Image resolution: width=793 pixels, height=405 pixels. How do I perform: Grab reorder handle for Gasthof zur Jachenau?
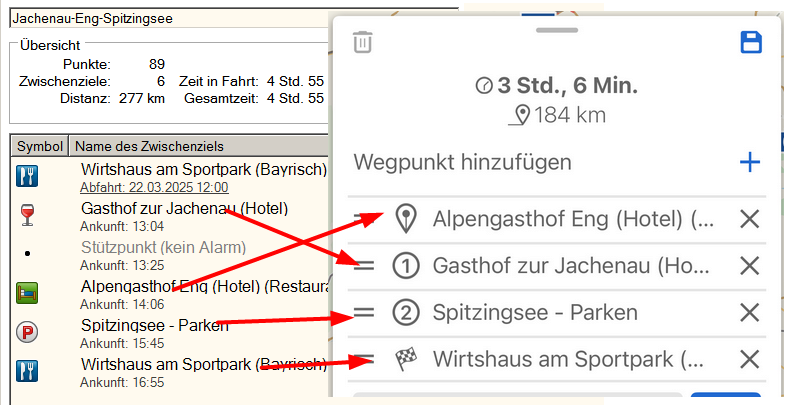click(x=365, y=266)
